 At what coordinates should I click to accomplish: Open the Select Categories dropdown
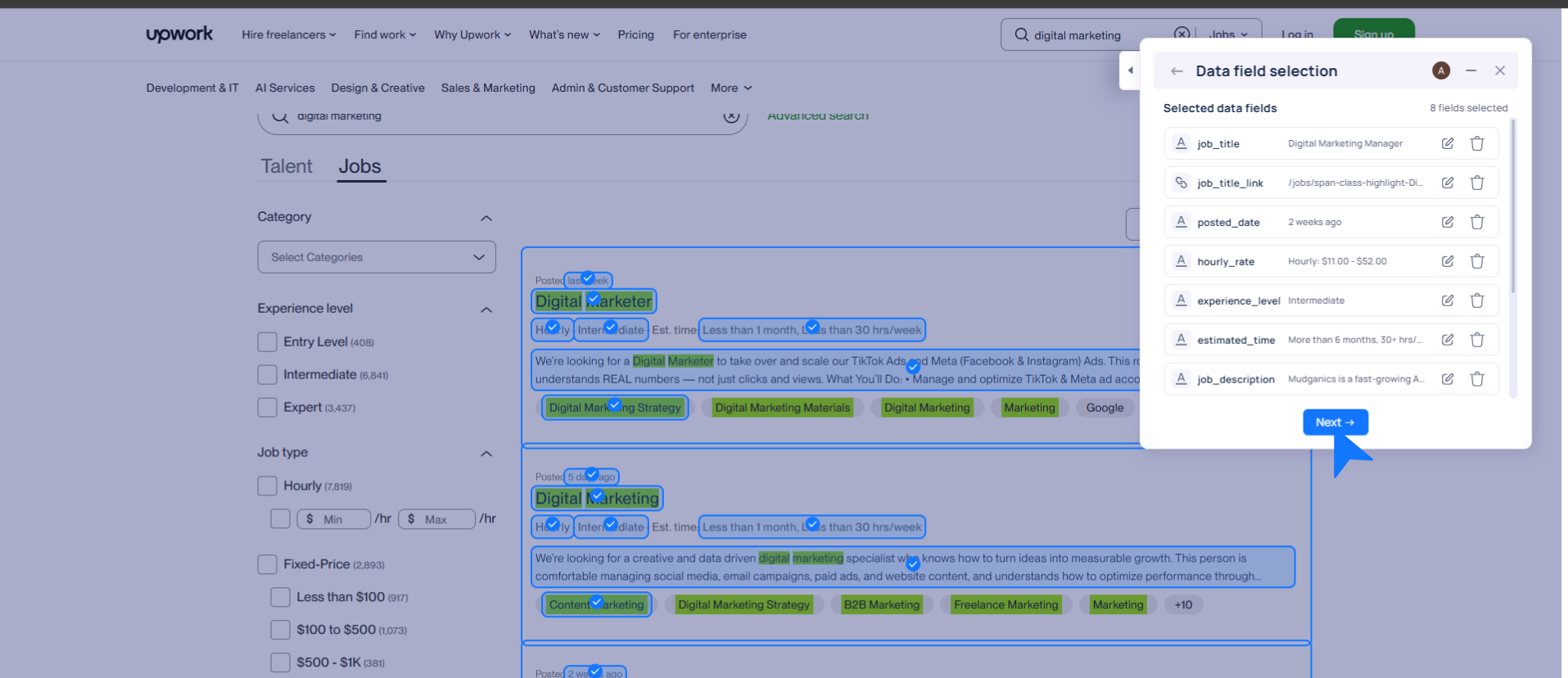[x=377, y=257]
